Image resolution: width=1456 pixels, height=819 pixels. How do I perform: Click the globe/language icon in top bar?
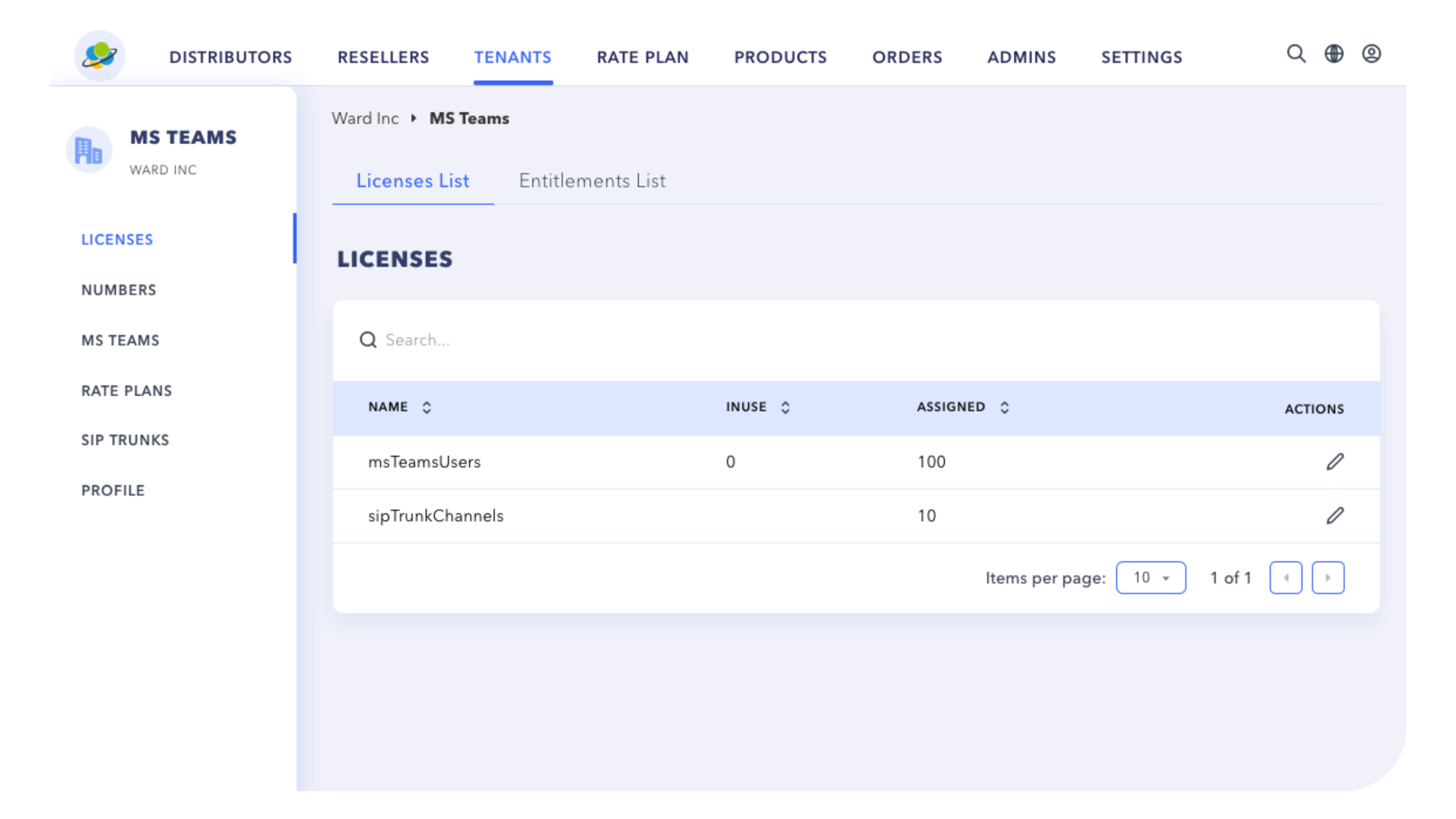pos(1334,54)
